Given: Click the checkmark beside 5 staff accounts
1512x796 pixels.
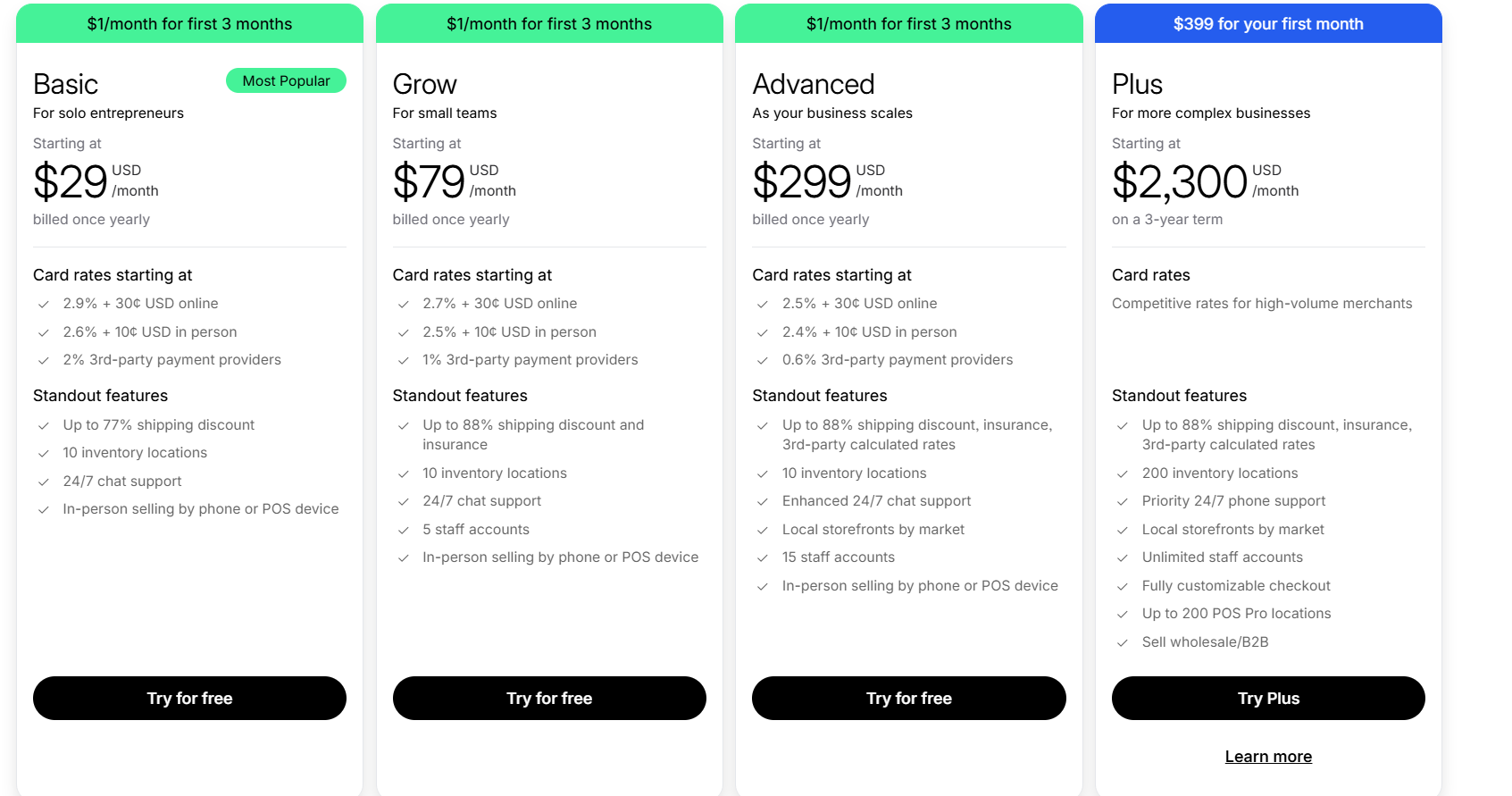Looking at the screenshot, I should [403, 531].
